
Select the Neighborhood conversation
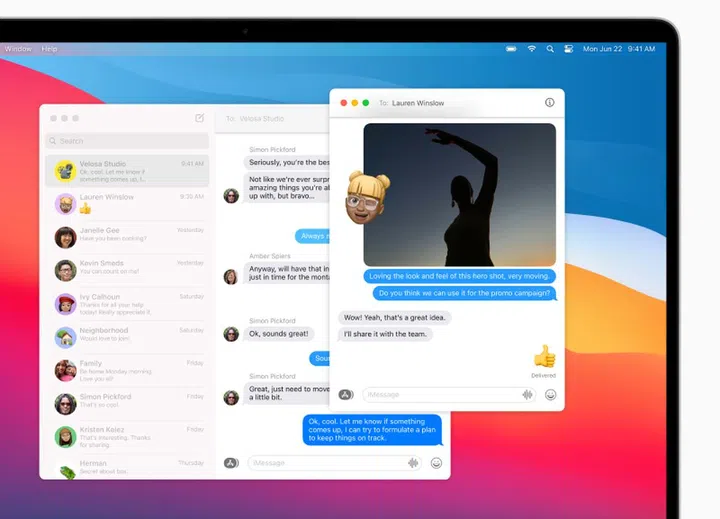click(127, 337)
